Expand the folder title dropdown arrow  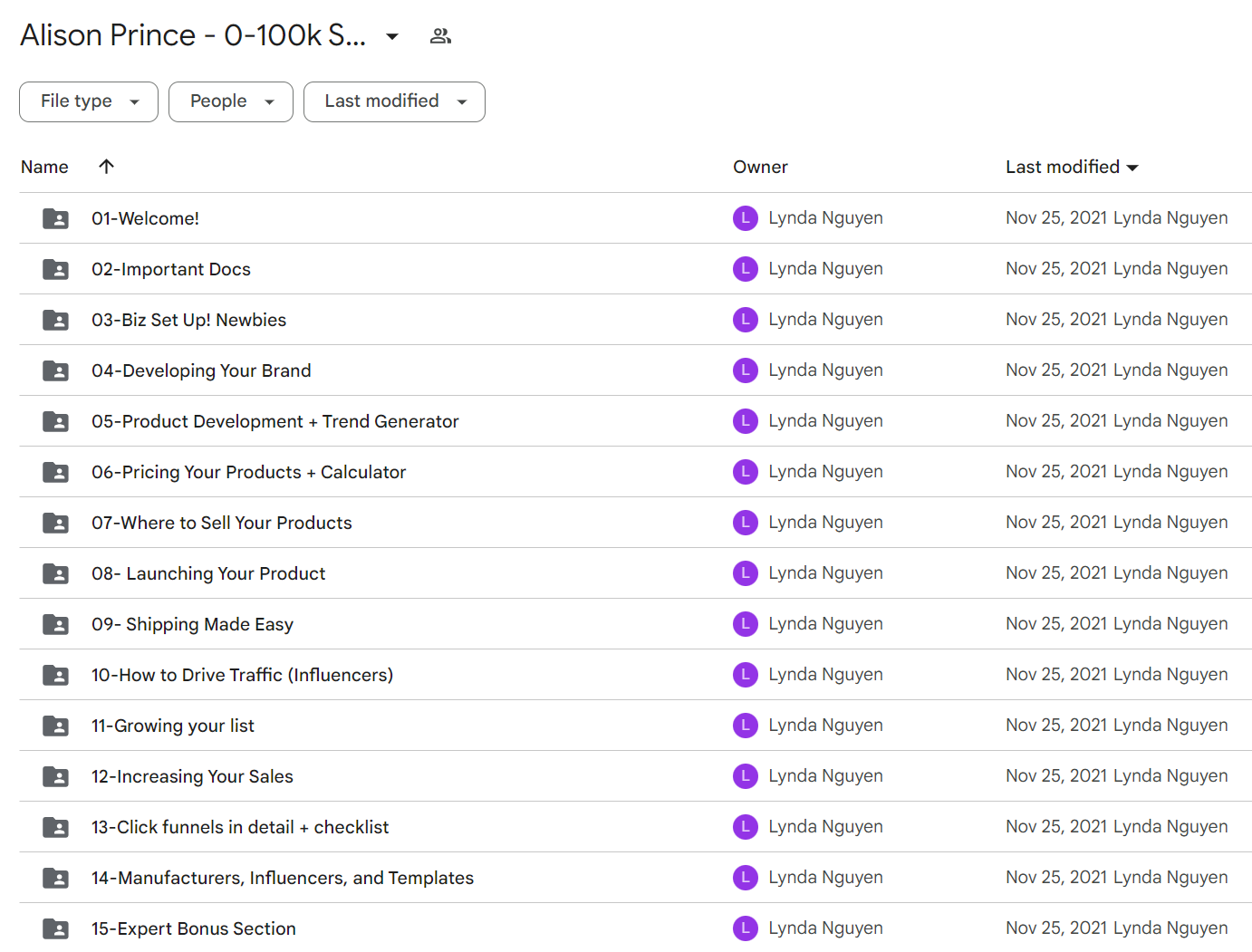392,36
